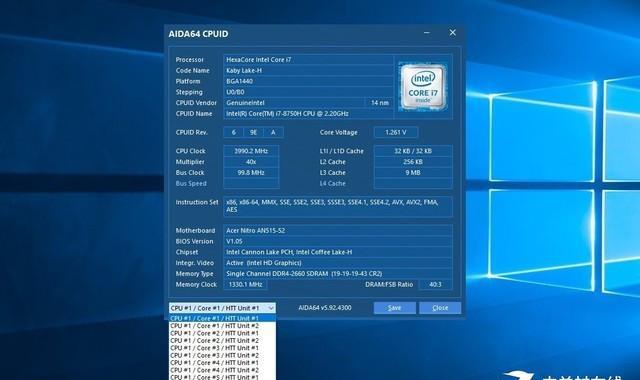The image size is (640, 380).
Task: Click the CPUID Rev. value 9E
Action: [253, 132]
